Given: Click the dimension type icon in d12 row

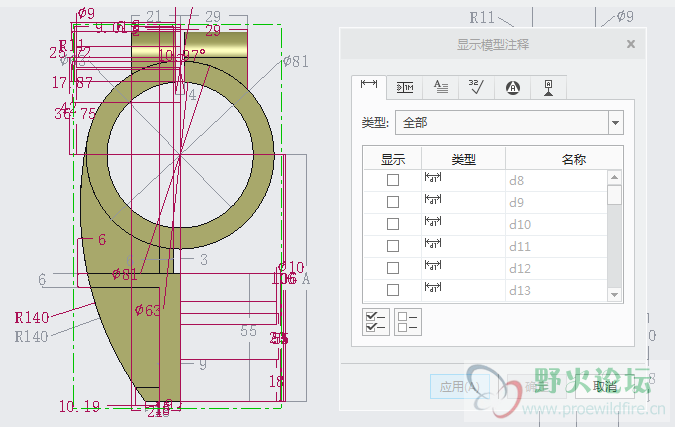Looking at the screenshot, I should [433, 265].
